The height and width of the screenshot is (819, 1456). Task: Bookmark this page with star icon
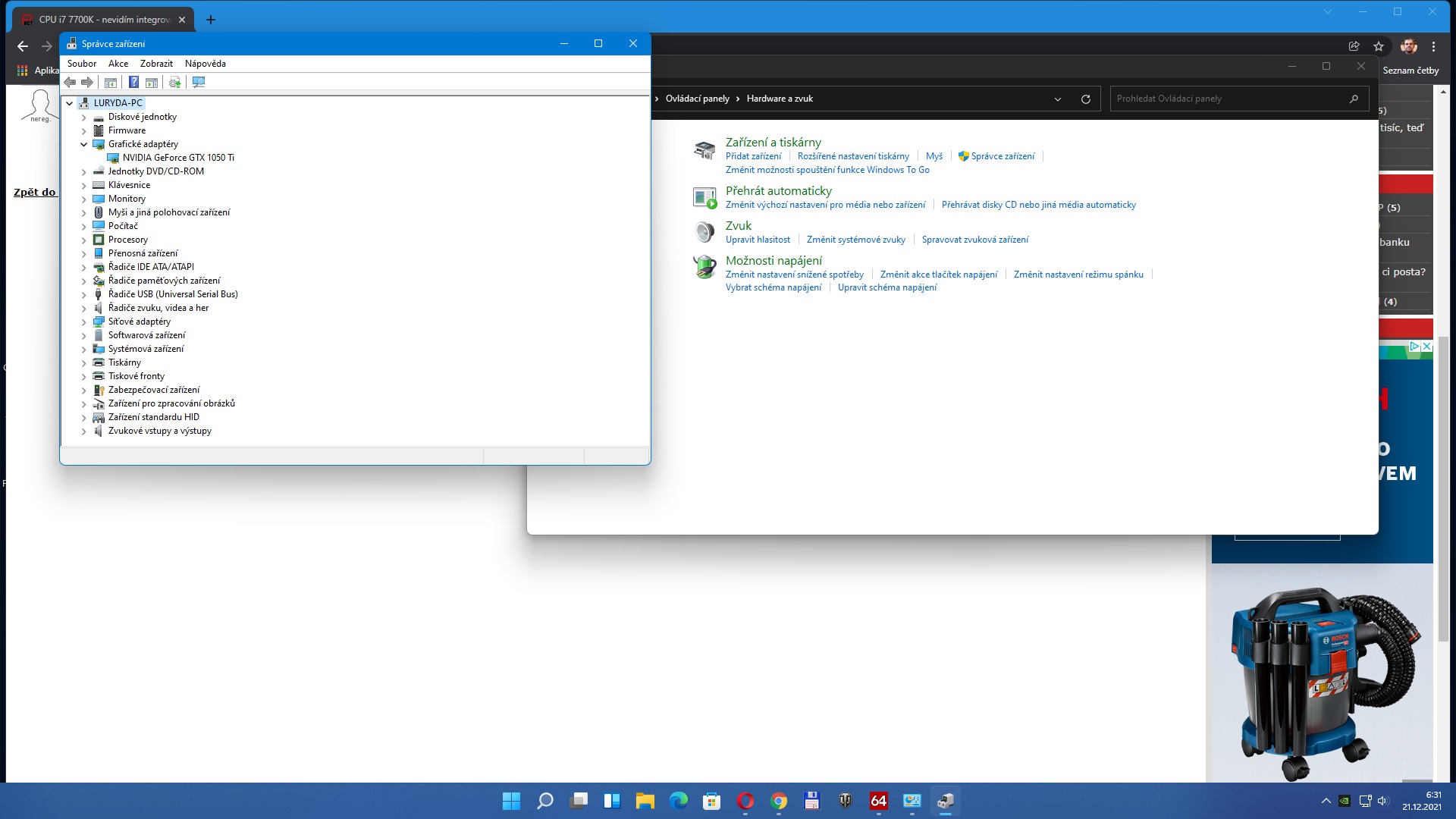1378,46
